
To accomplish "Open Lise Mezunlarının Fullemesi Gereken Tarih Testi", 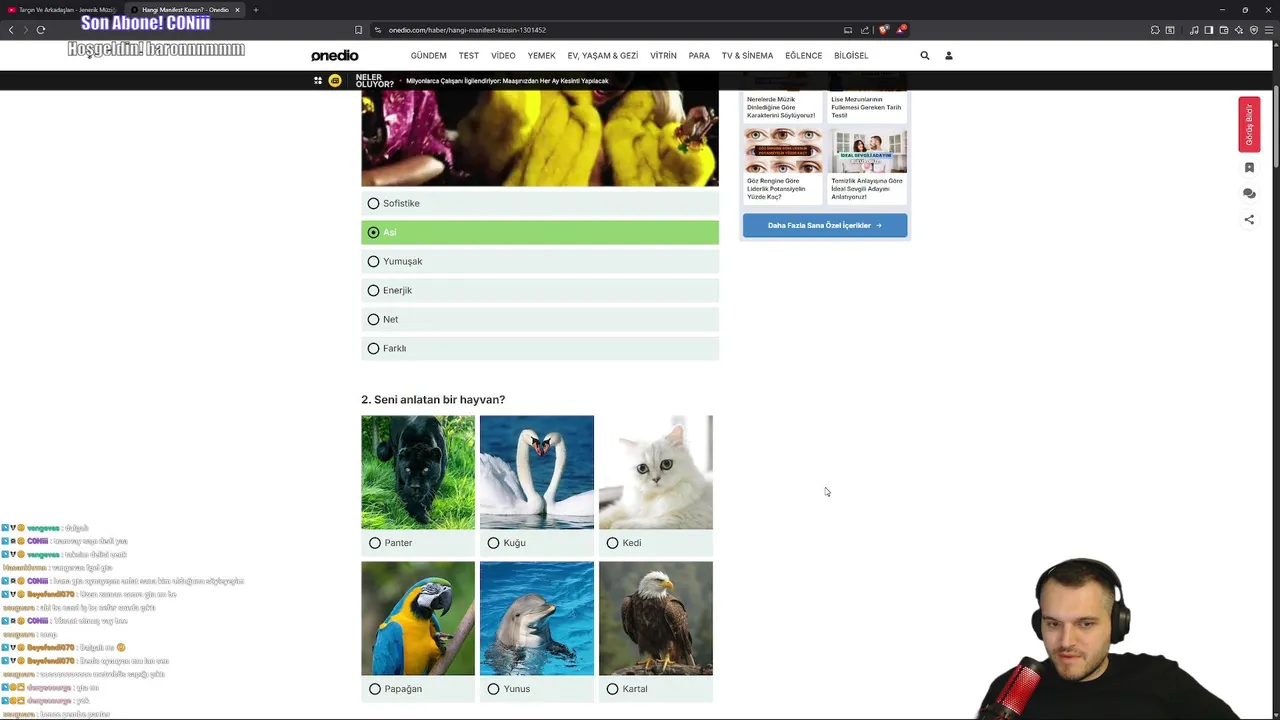I will (866, 107).
